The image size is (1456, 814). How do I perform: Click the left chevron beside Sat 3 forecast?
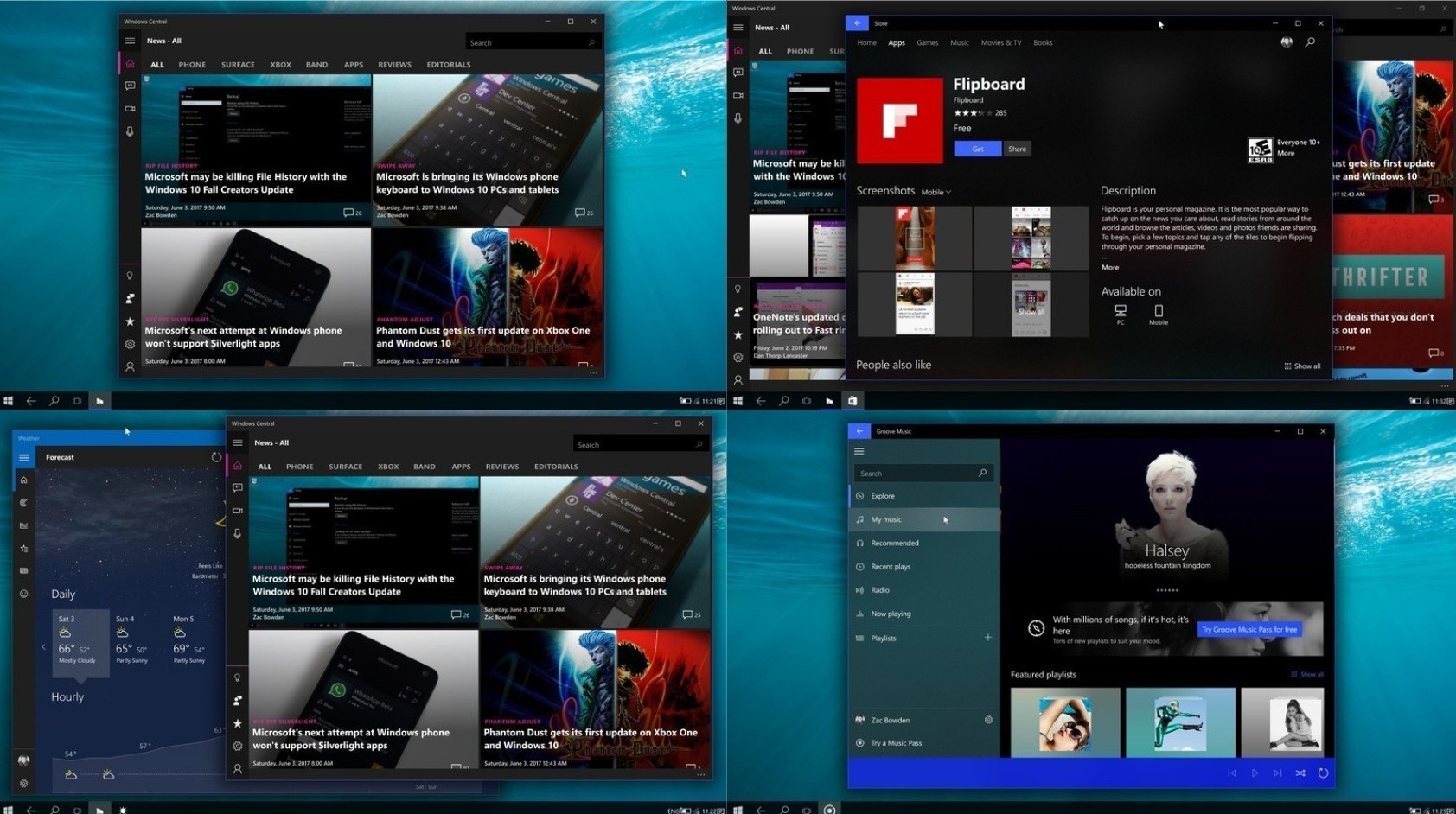coord(44,646)
